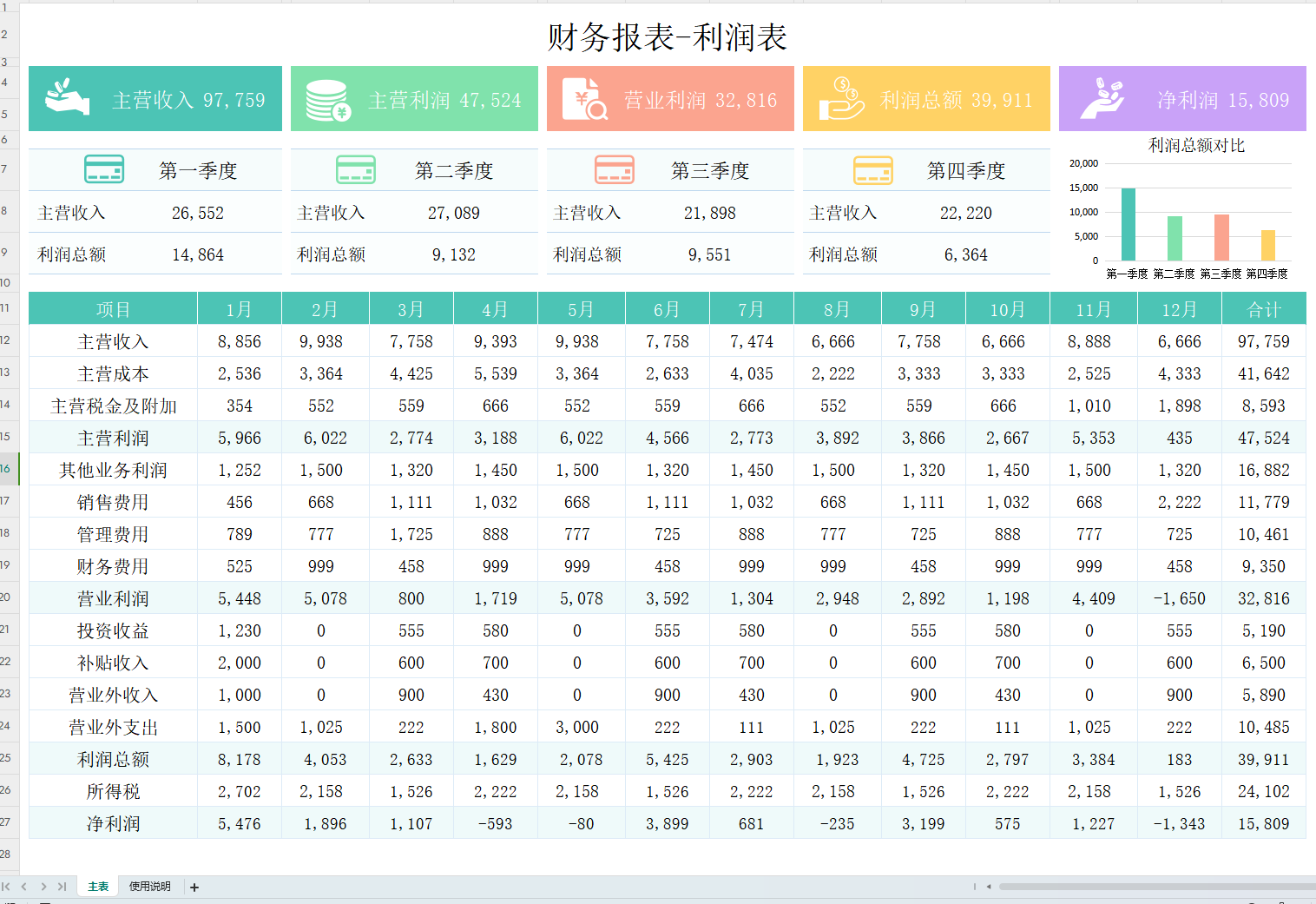The height and width of the screenshot is (904, 1316).
Task: Select the 管理费用 row label
Action: (x=113, y=534)
